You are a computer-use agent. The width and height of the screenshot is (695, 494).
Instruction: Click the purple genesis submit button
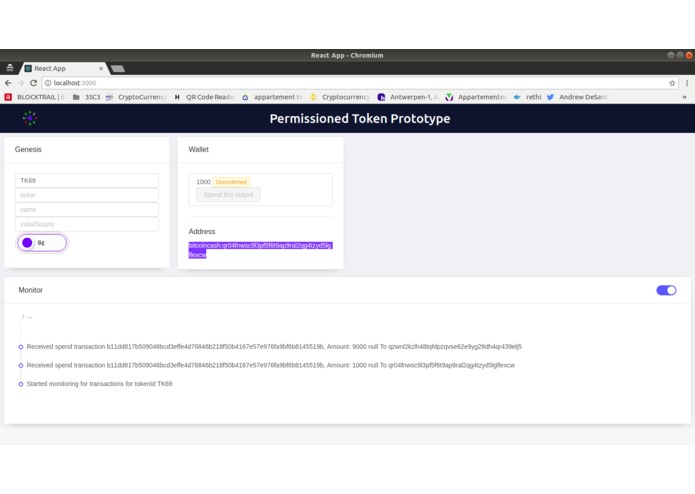[42, 243]
